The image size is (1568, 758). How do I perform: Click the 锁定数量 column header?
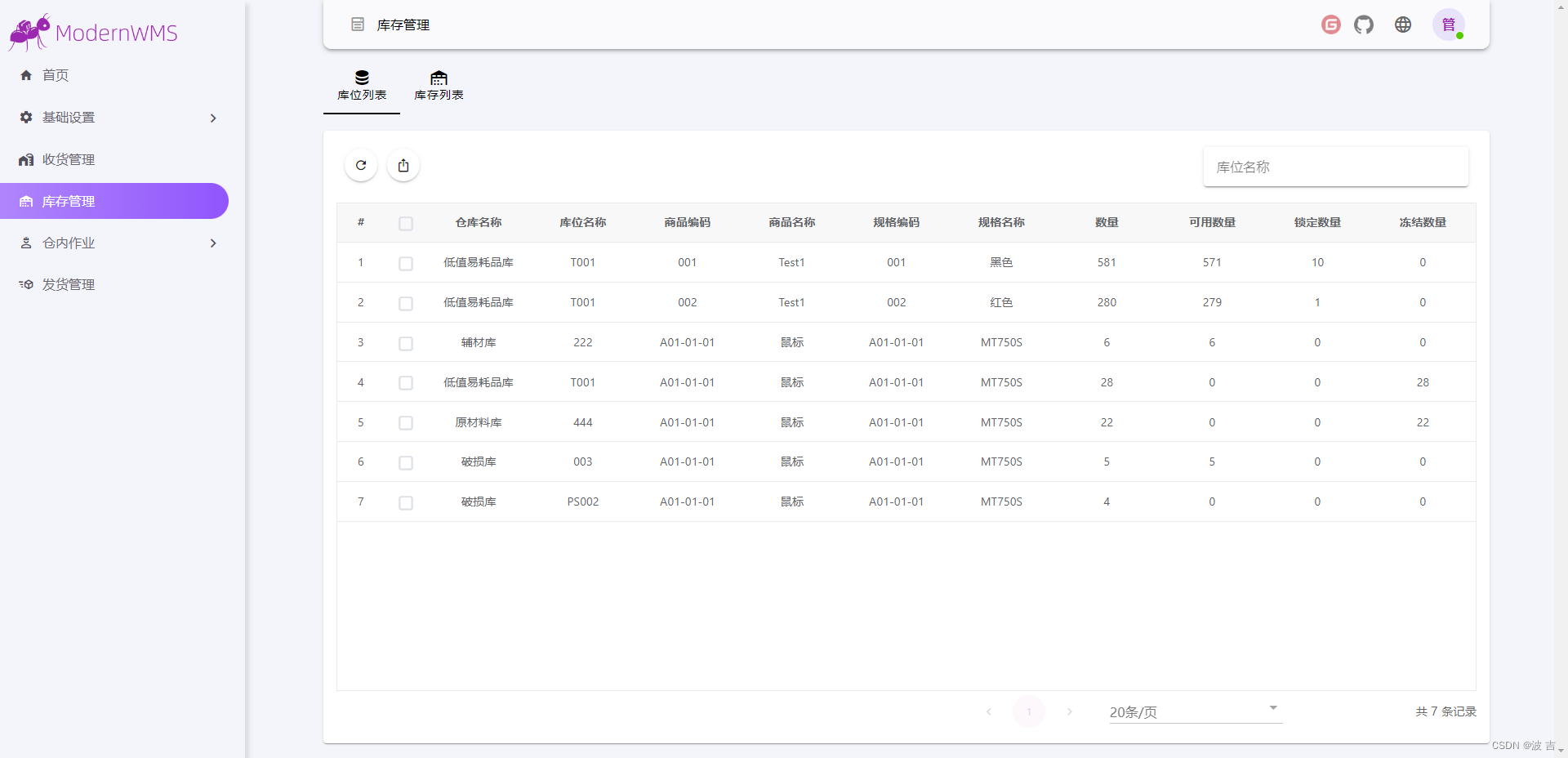click(1317, 222)
